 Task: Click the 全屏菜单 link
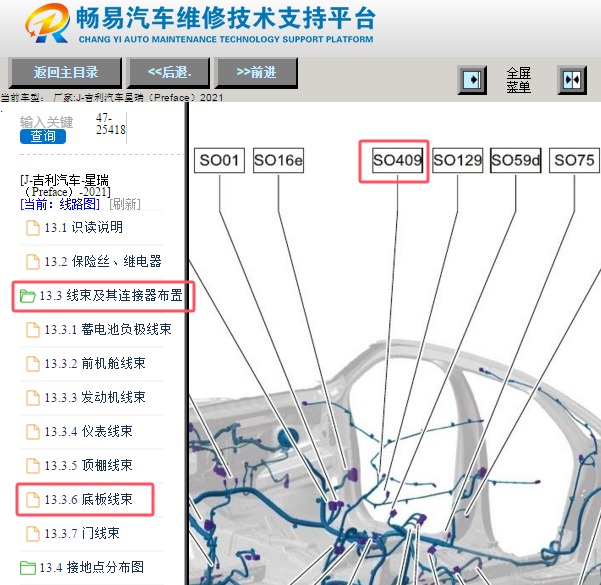pos(518,80)
